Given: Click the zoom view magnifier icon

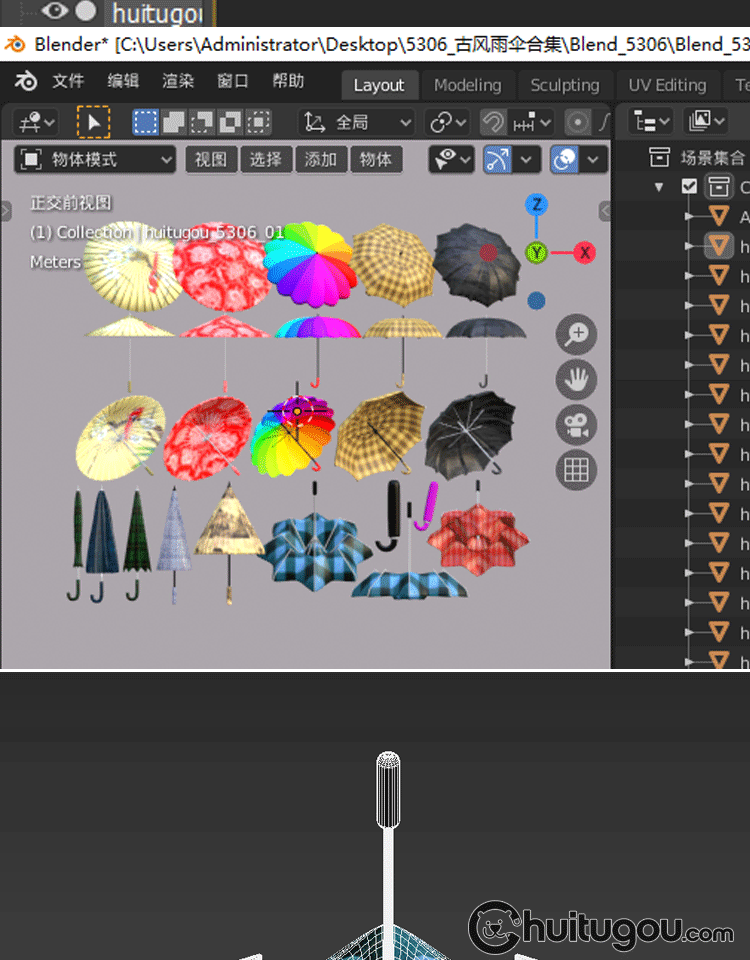Looking at the screenshot, I should (576, 336).
